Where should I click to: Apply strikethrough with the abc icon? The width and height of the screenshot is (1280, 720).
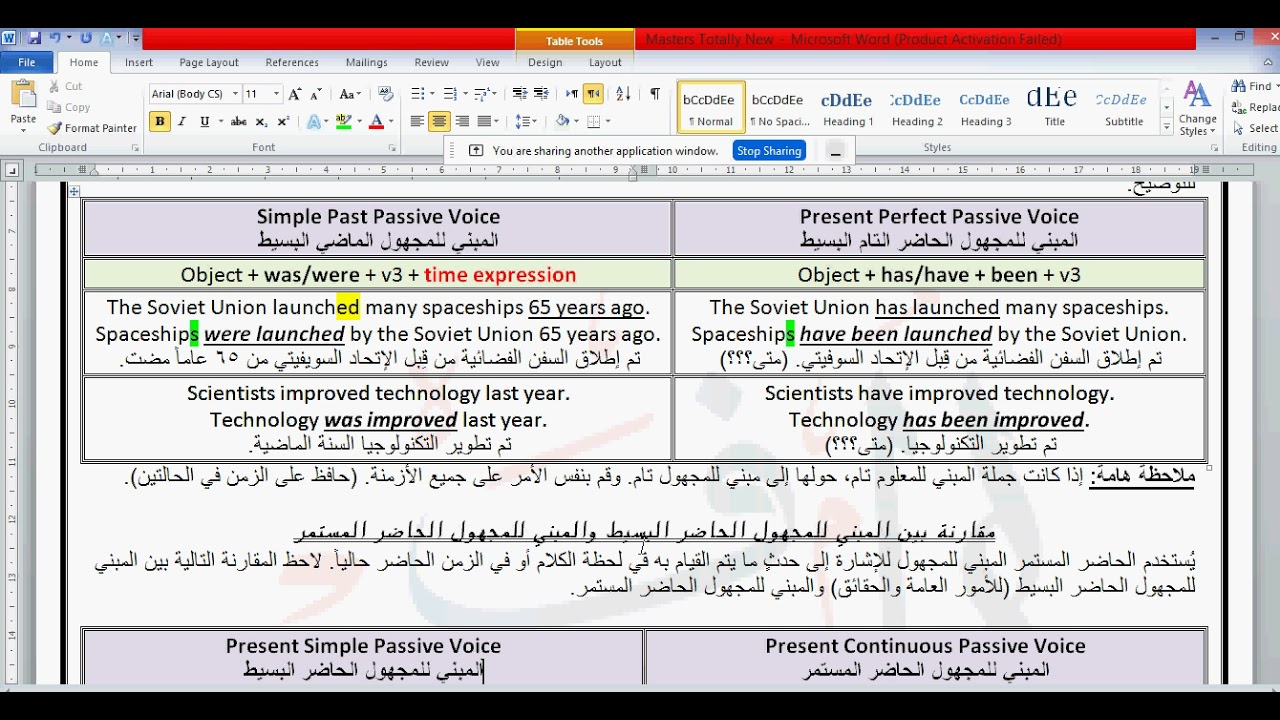click(238, 122)
